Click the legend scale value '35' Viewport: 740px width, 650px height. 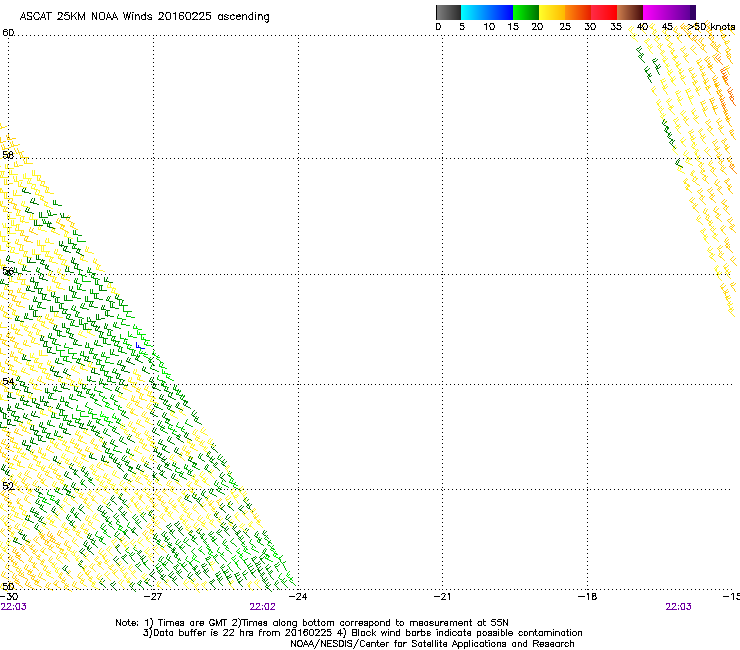(616, 27)
